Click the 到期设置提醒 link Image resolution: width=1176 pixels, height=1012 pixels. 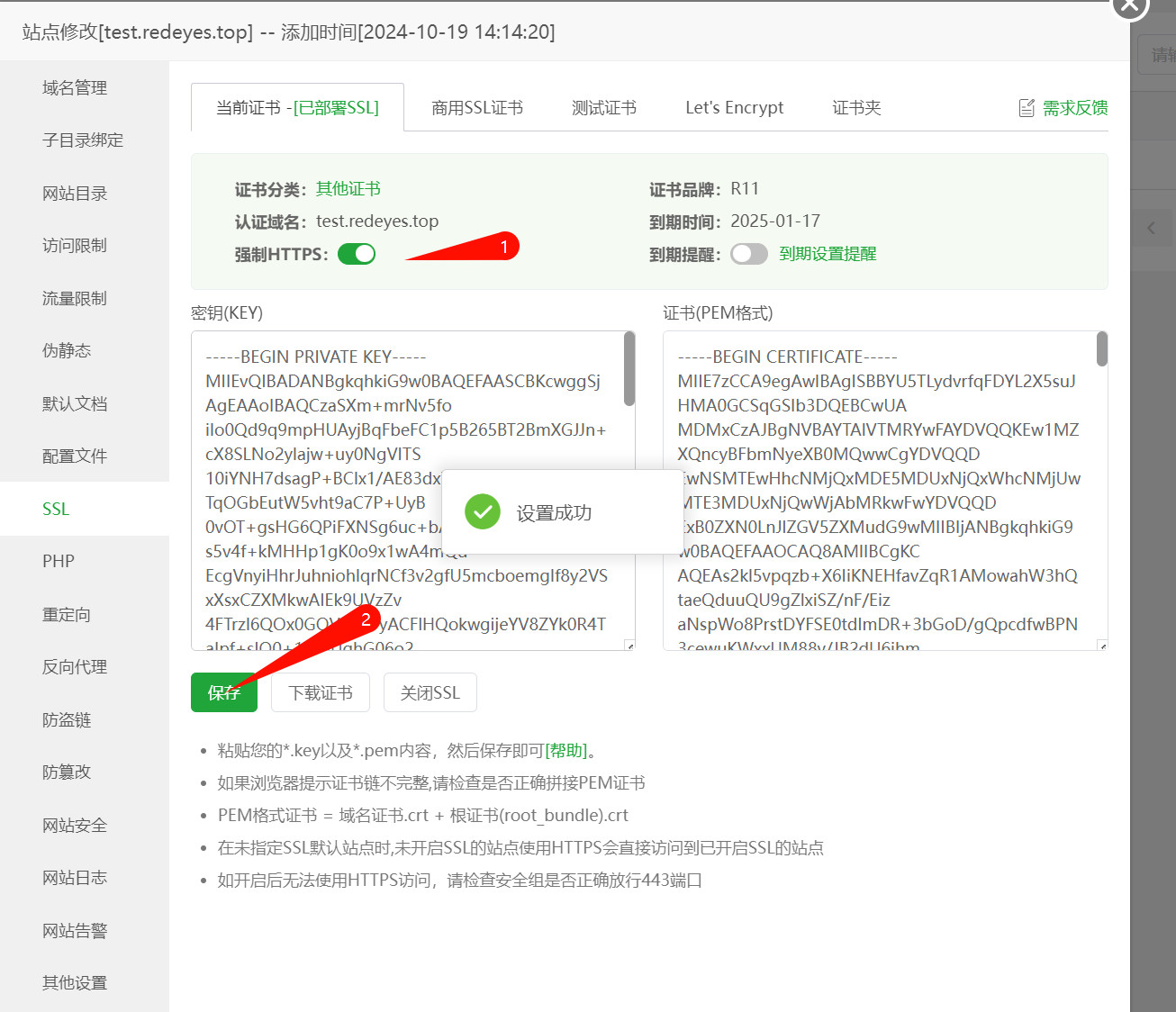(828, 254)
